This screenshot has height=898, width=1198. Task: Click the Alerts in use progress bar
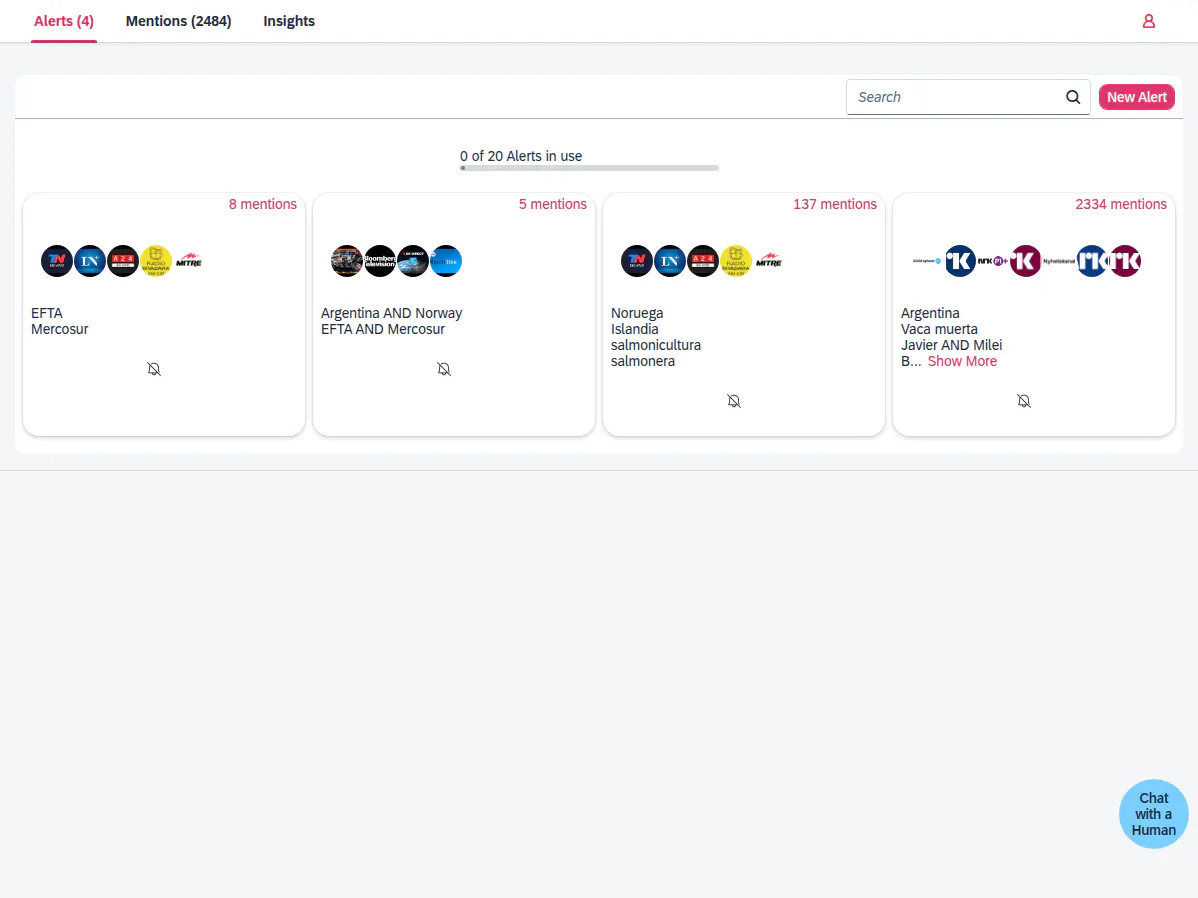coord(589,168)
